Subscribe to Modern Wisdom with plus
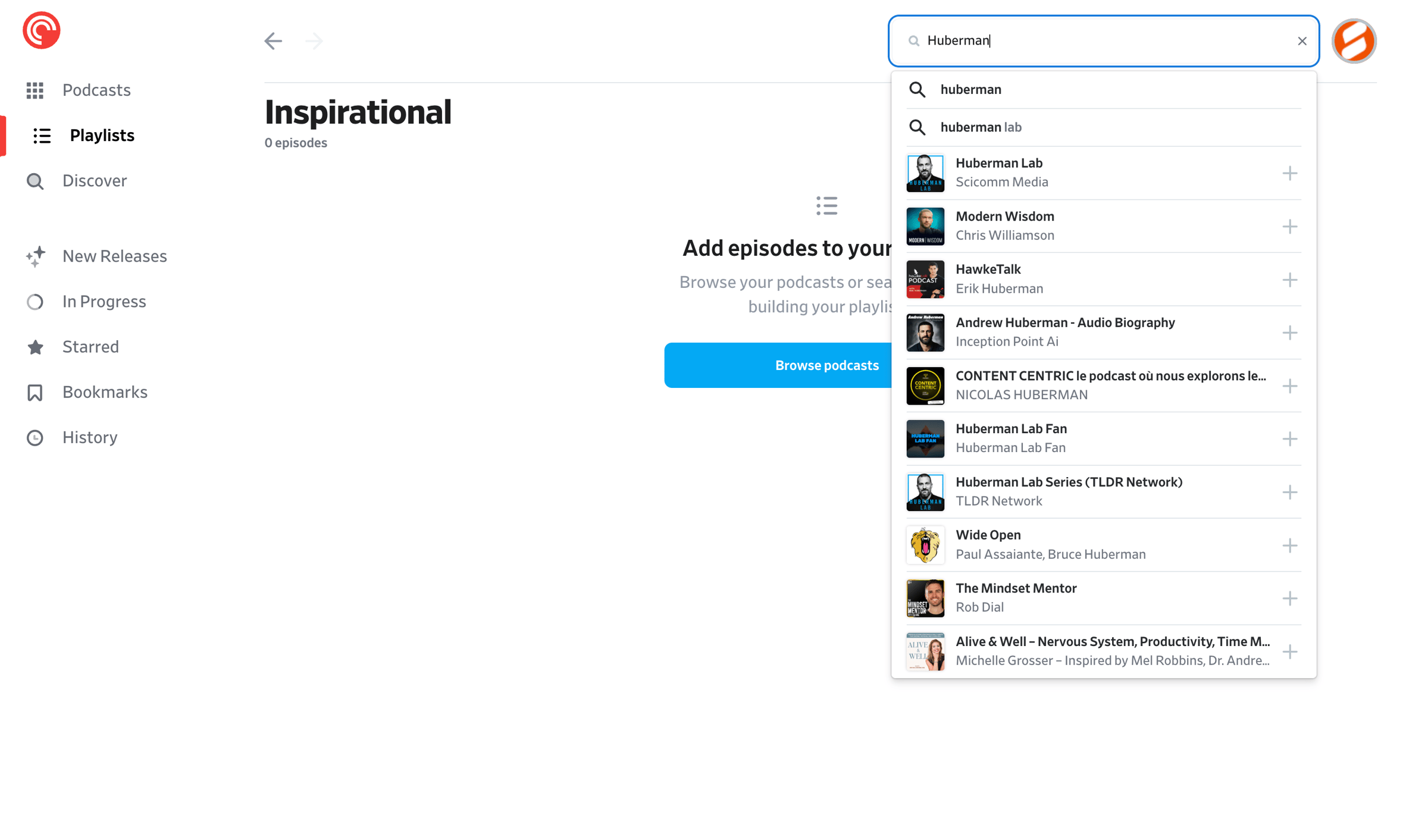1428x840 pixels. [x=1289, y=226]
